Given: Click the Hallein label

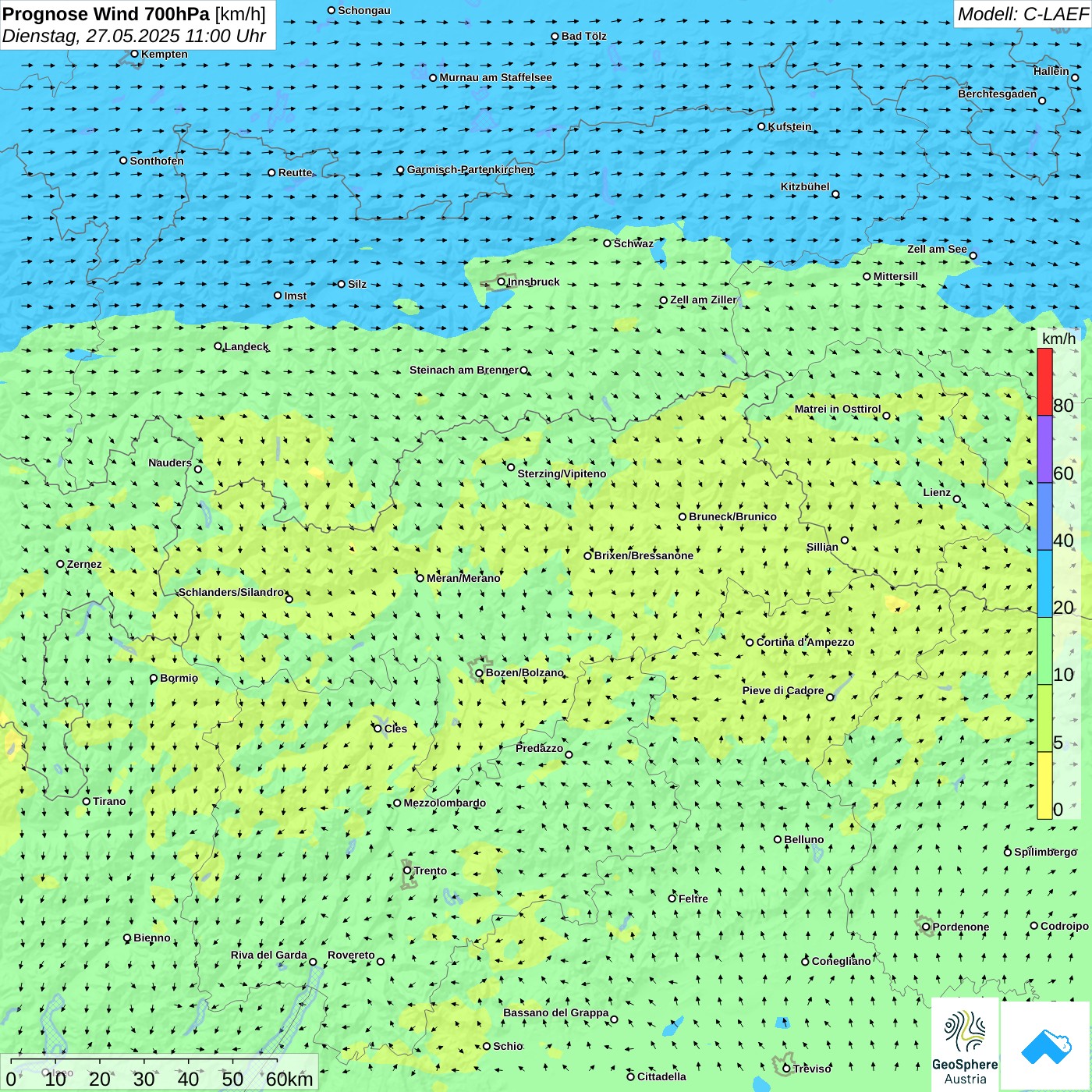Looking at the screenshot, I should 1051,71.
